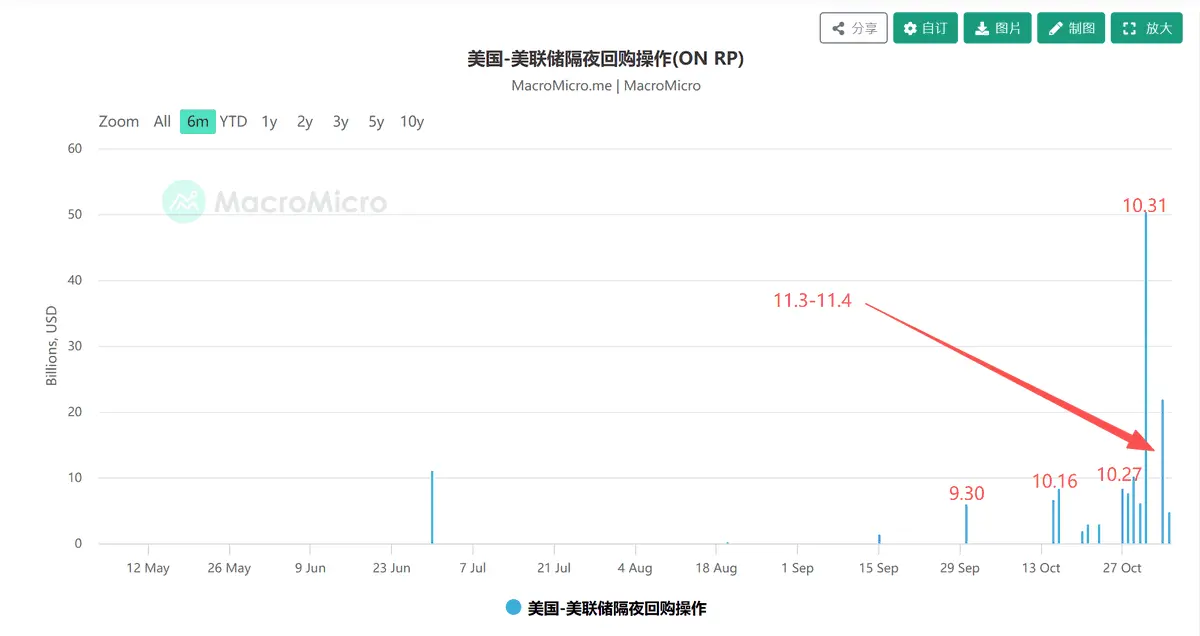Click the 18 Aug x-axis label

coord(716,568)
